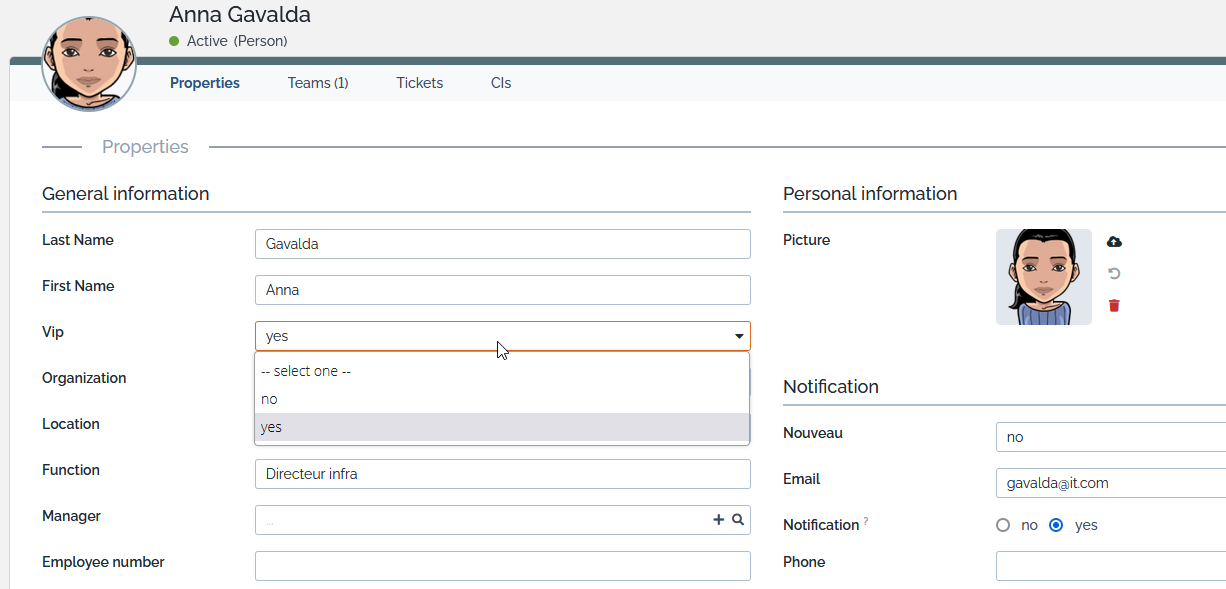Viewport: 1226px width, 589px height.
Task: Search managers with magnifier icon
Action: 738,520
